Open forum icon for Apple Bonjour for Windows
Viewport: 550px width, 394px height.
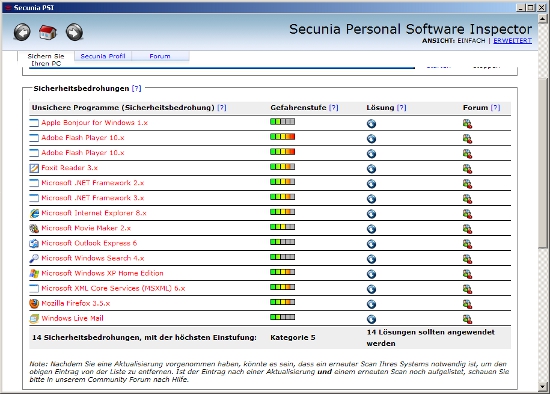pos(467,123)
